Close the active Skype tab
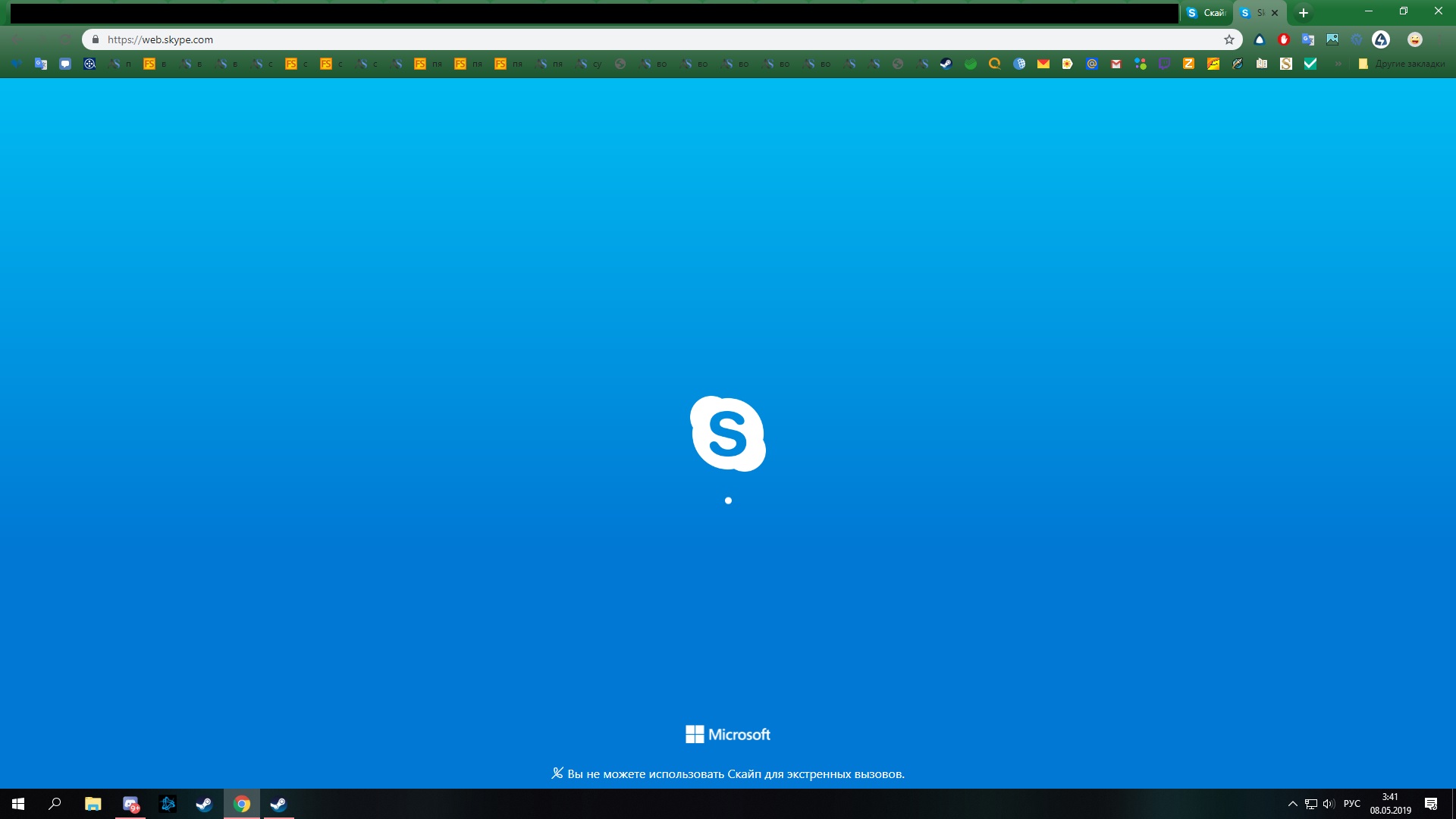Viewport: 1456px width, 819px height. 1275,13
